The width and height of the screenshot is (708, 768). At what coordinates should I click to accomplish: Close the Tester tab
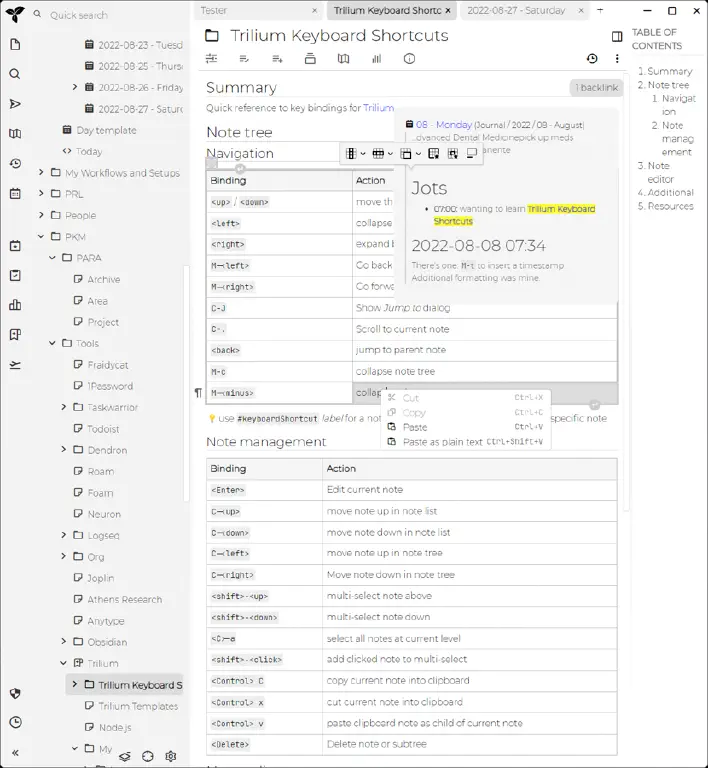click(x=315, y=10)
